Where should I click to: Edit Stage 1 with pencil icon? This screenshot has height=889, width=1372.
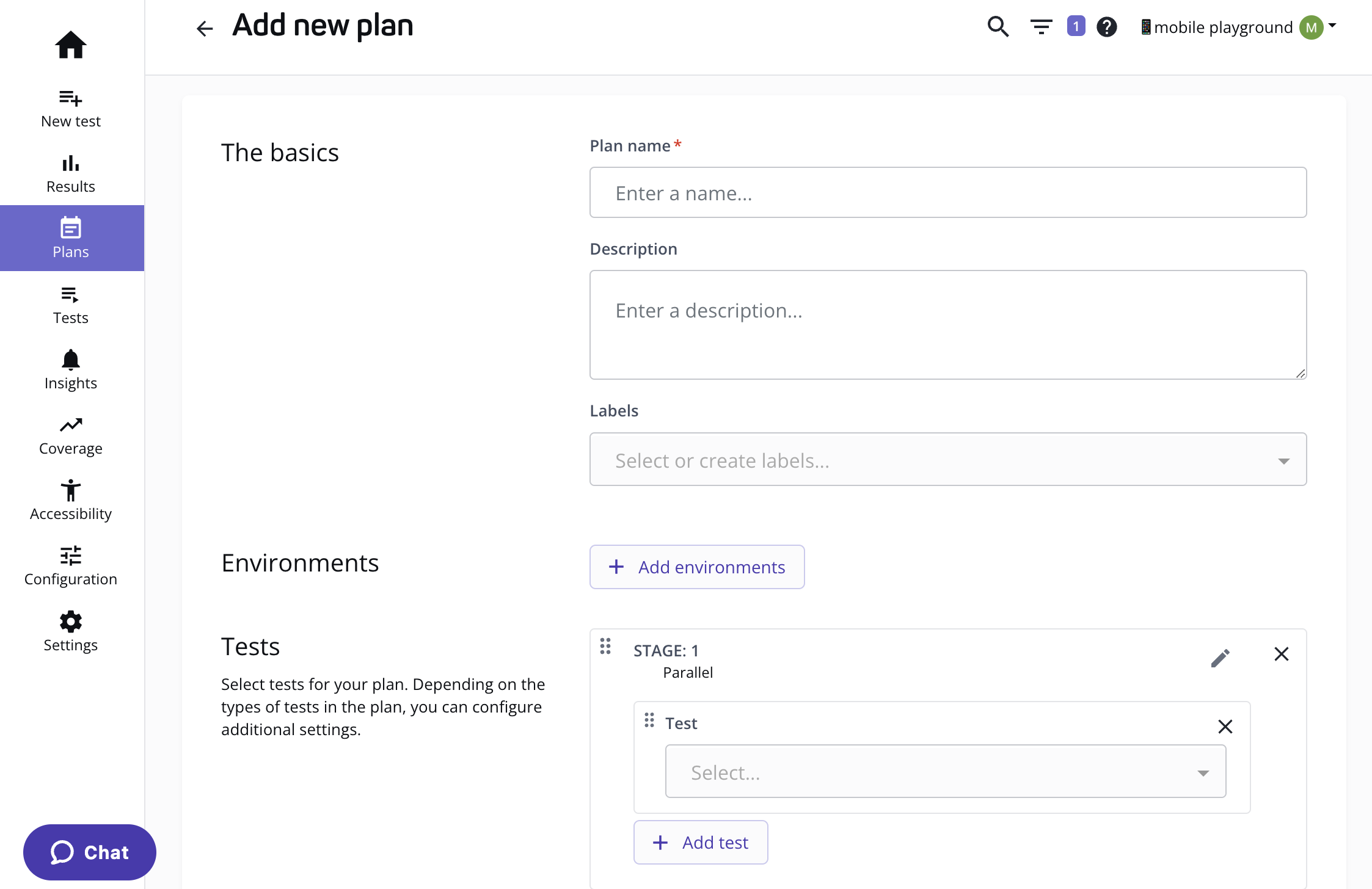tap(1220, 658)
